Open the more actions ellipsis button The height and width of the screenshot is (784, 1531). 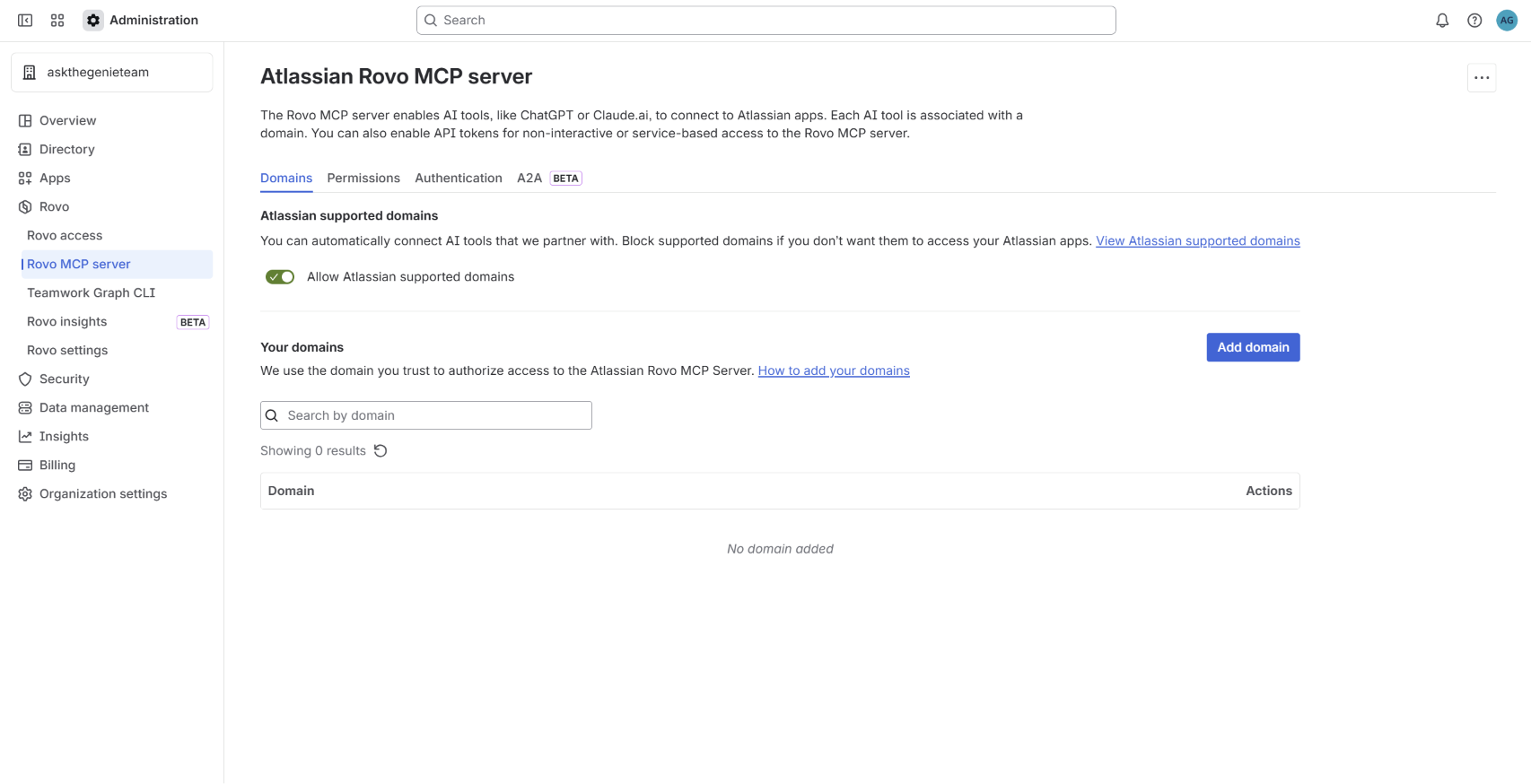(1482, 78)
